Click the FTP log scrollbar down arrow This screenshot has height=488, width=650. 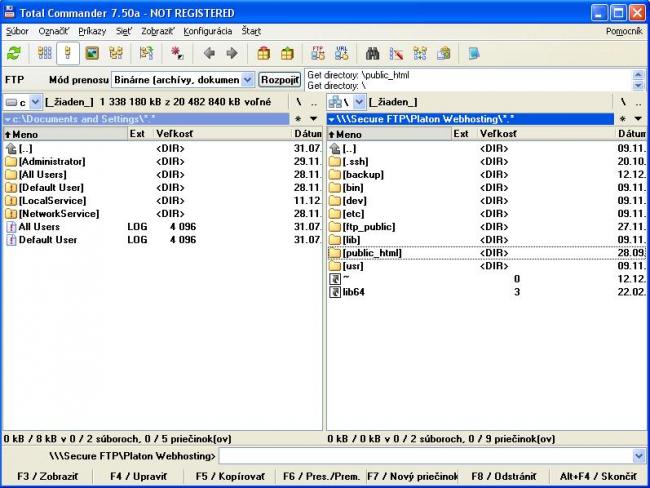click(638, 85)
